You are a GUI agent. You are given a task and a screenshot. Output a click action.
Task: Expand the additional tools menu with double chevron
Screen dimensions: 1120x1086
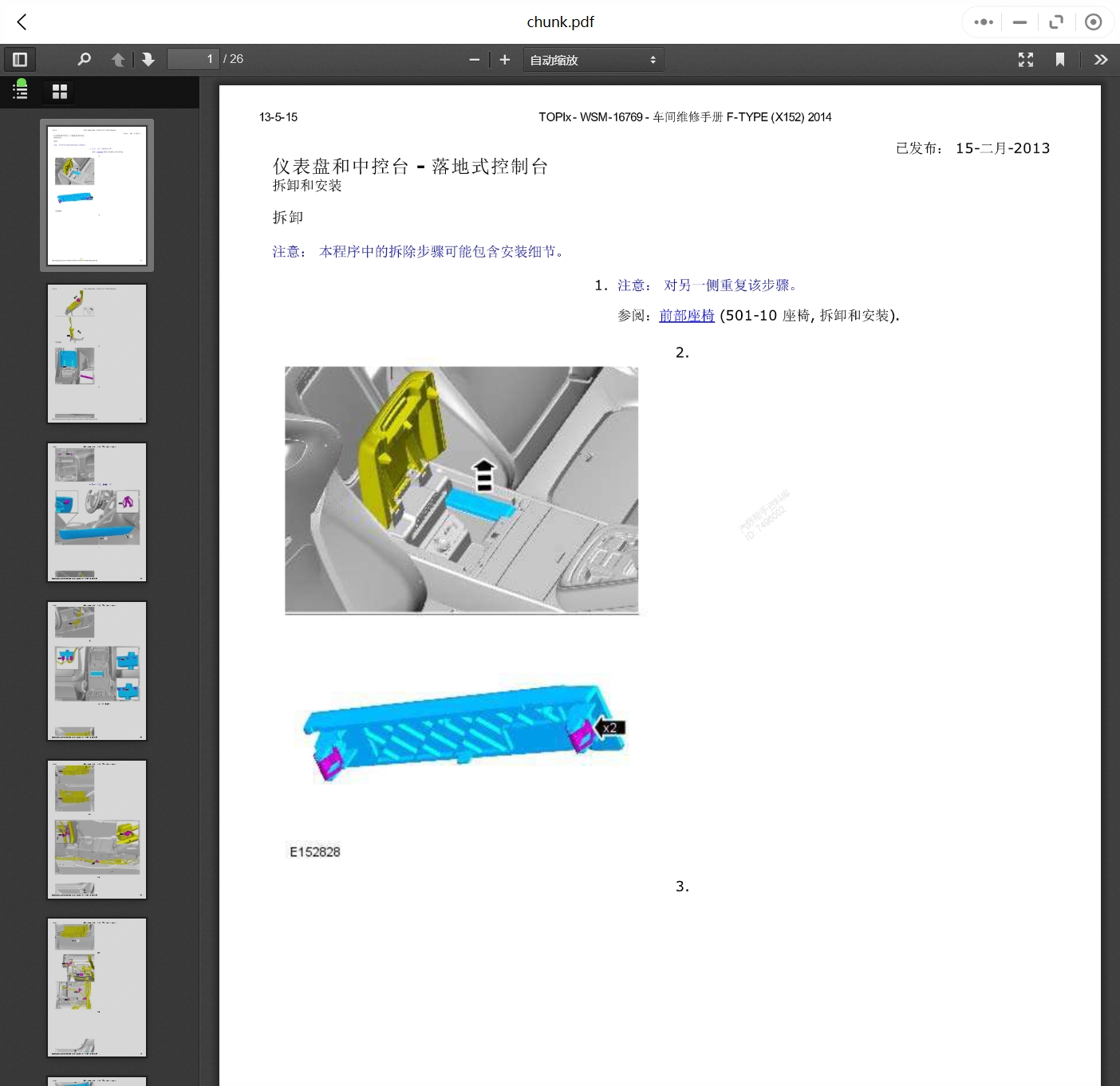pos(1101,59)
